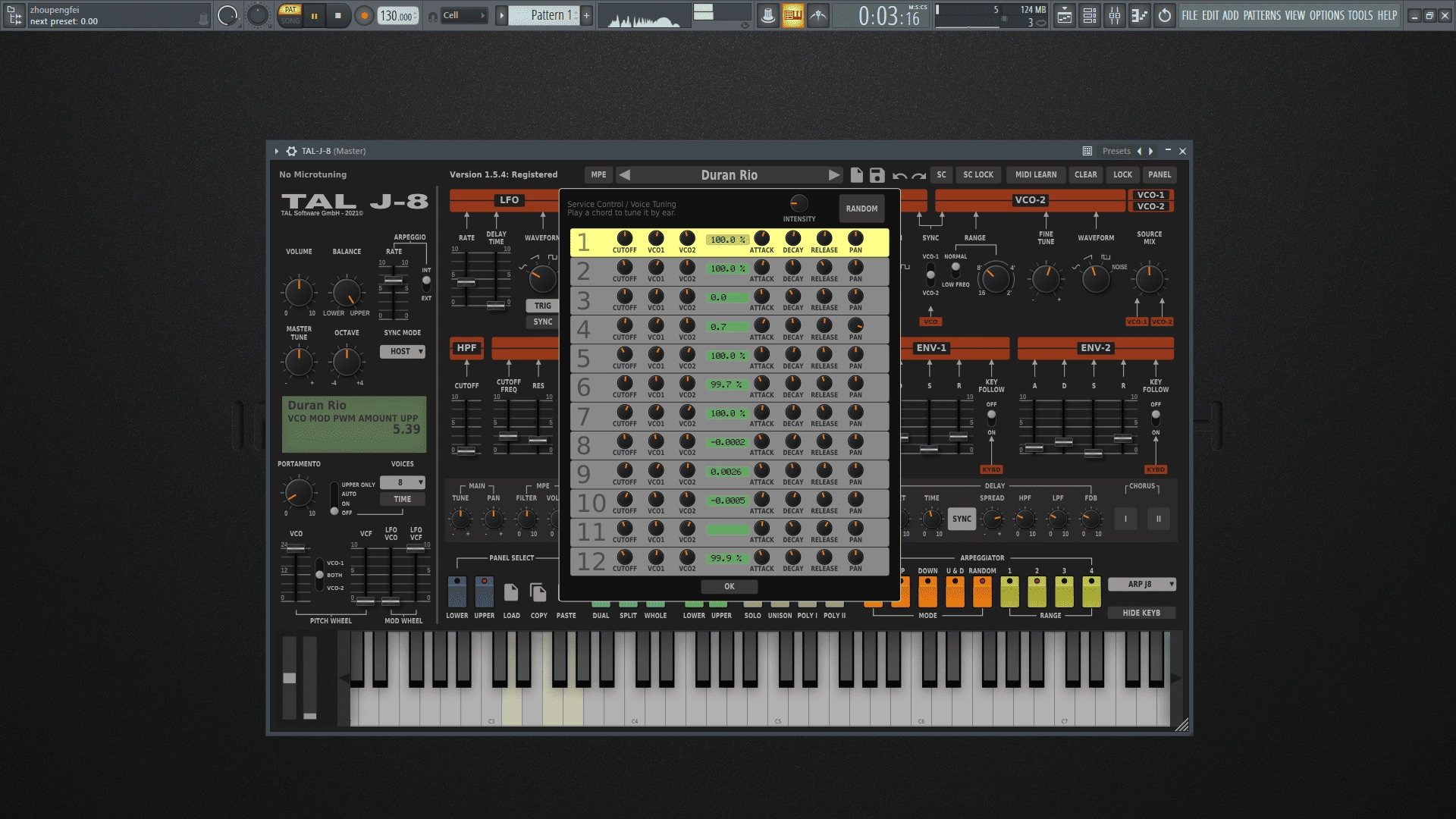Open the VIEW menu
Image resolution: width=1456 pixels, height=819 pixels.
[x=1295, y=15]
